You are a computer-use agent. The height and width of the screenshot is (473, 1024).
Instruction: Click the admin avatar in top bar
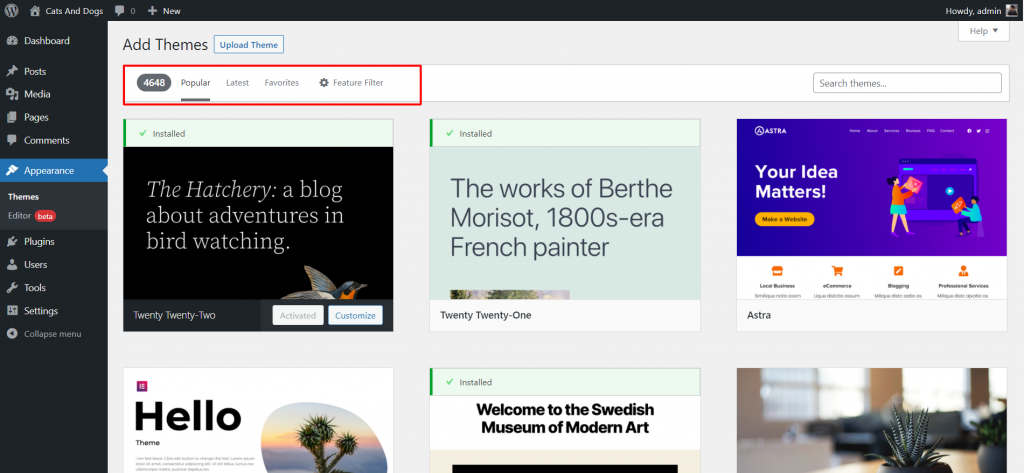1012,10
